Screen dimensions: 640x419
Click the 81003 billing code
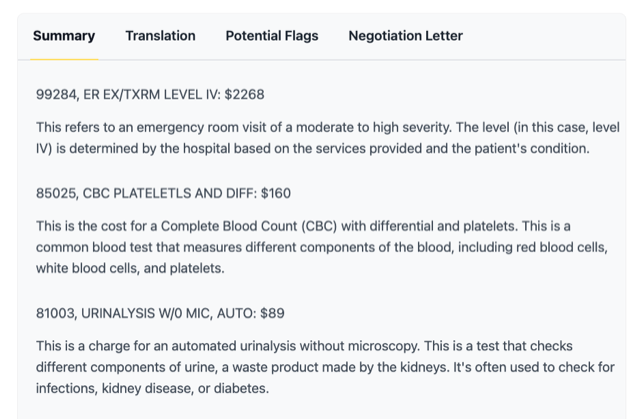point(56,313)
